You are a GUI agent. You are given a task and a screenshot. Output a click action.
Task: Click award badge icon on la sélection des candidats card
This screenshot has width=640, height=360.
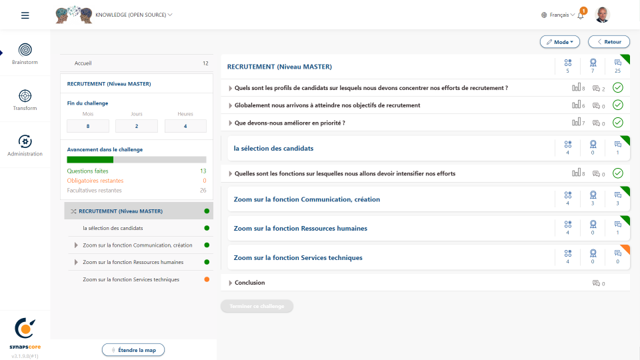click(x=593, y=144)
